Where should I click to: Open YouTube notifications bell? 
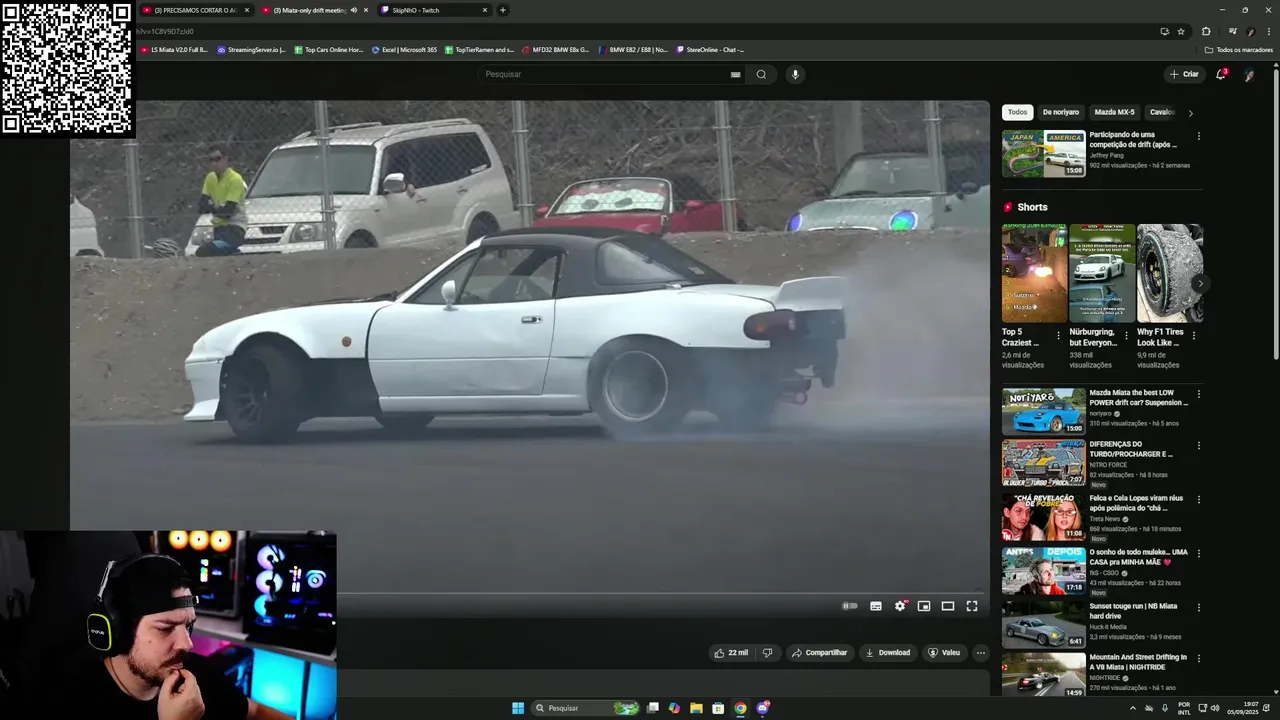coord(1220,74)
